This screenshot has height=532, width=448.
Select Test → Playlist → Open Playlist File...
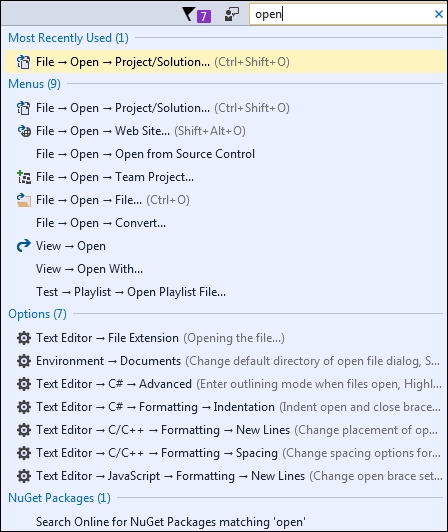225,292
